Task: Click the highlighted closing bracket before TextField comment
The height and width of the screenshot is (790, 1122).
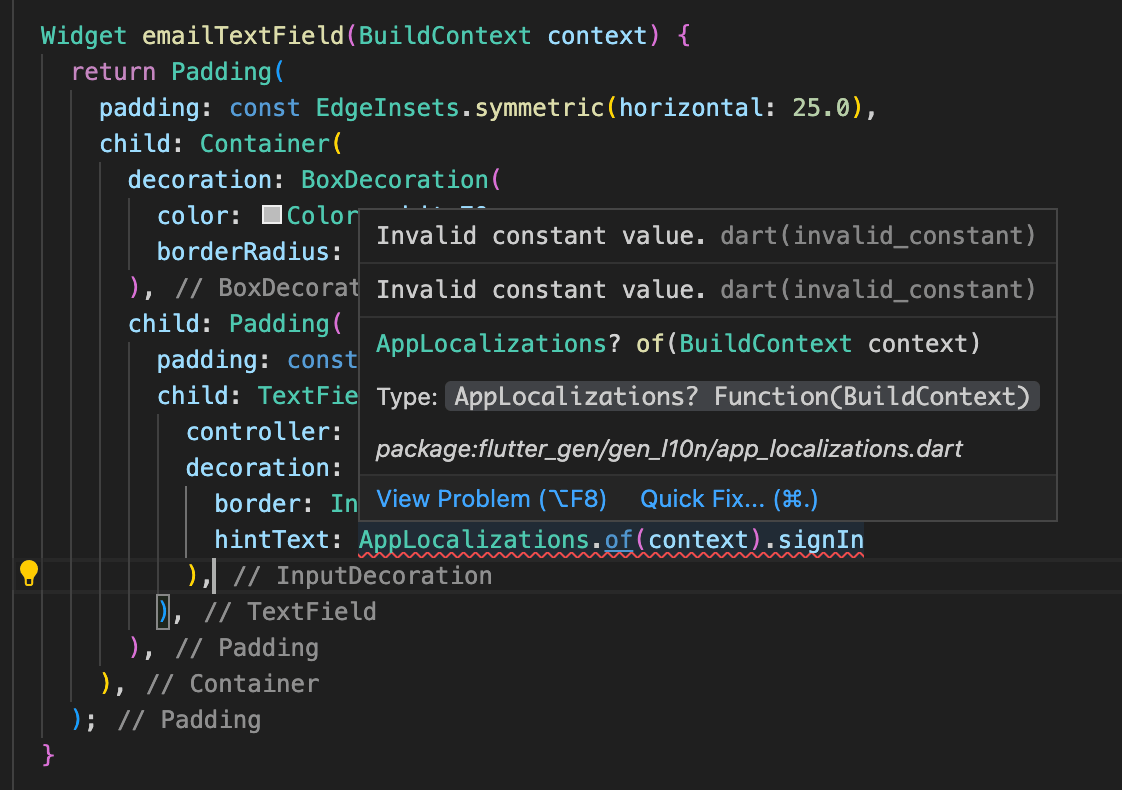Action: click(x=163, y=612)
